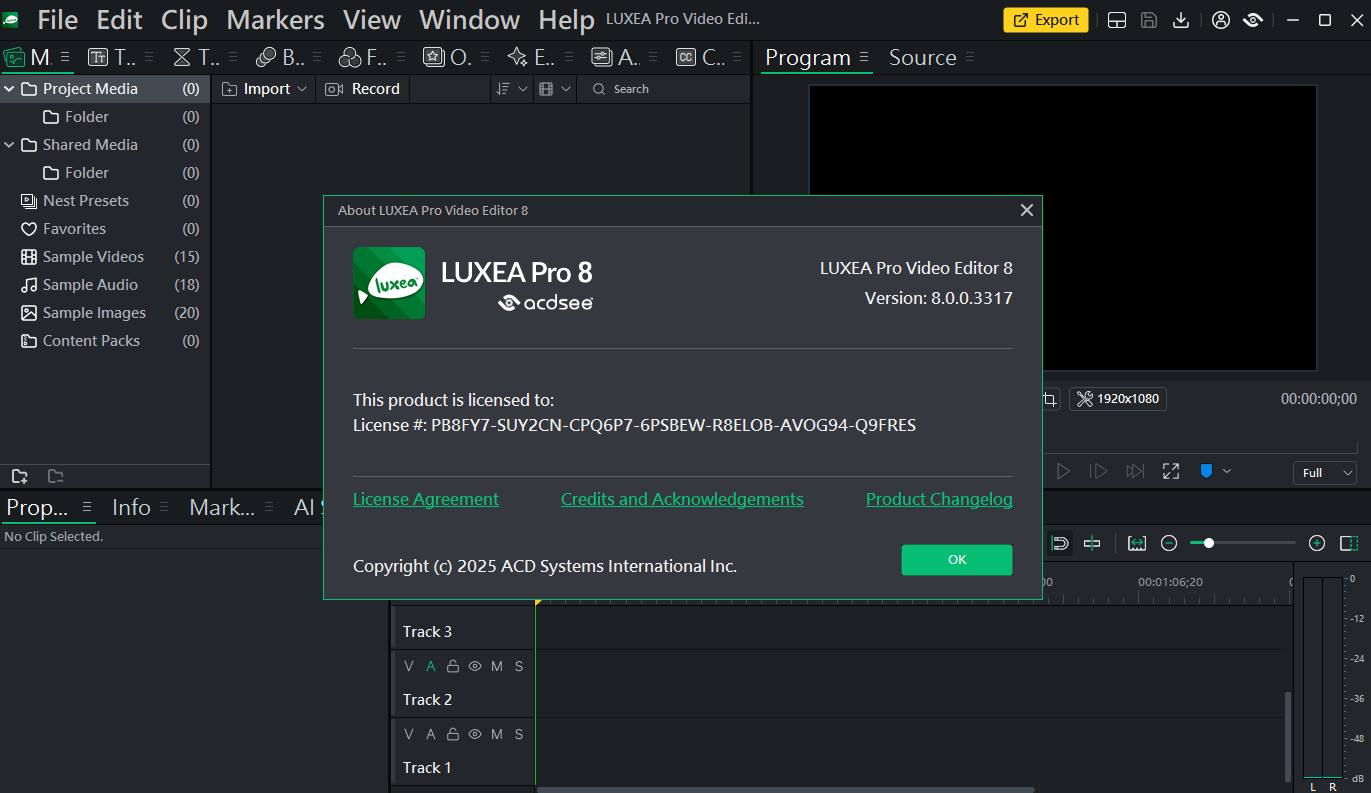
Task: Toggle the timeline magnet snapping icon
Action: 1060,543
